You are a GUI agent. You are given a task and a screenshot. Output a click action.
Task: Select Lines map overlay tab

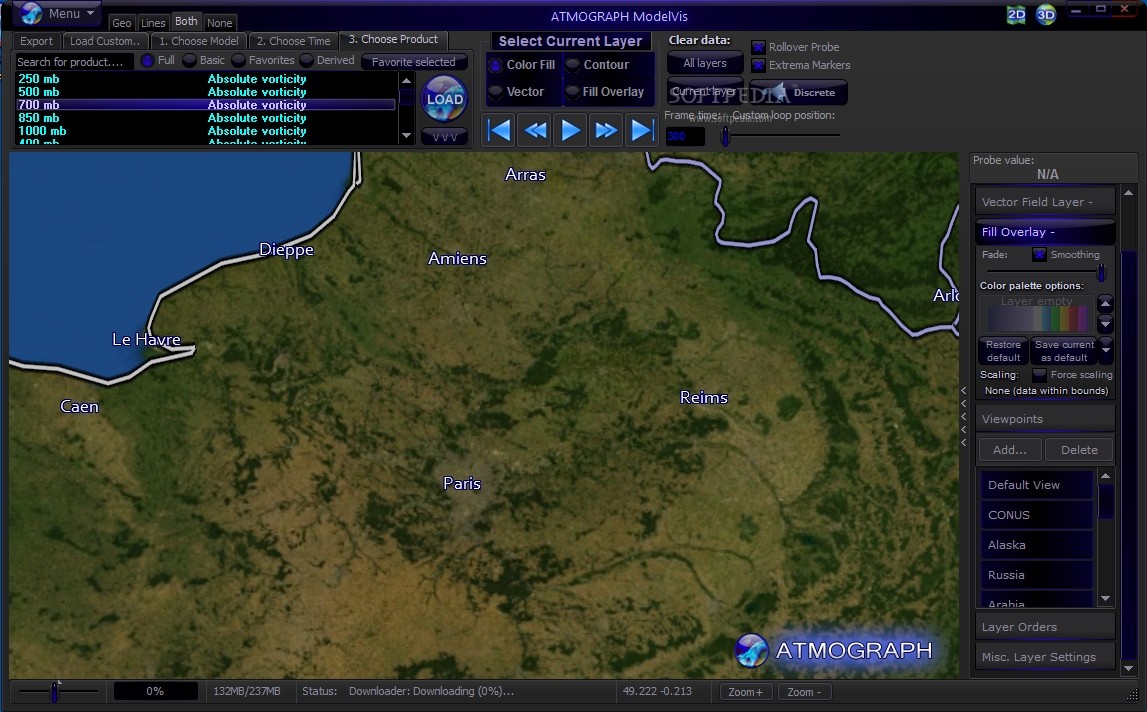(x=153, y=23)
